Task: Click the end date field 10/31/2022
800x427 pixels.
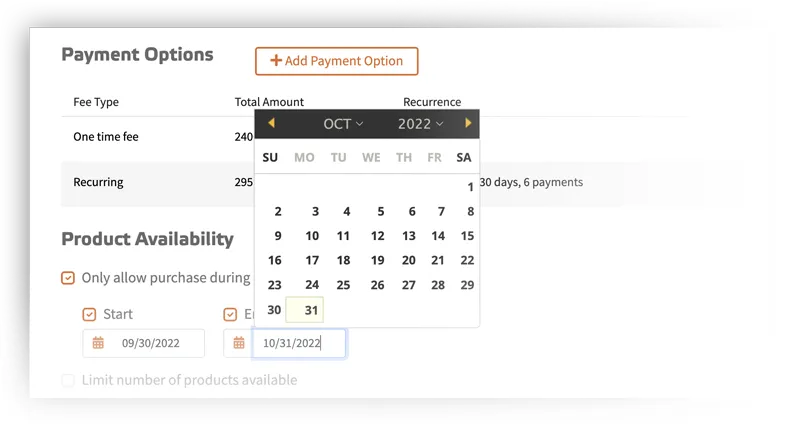Action: (x=299, y=343)
